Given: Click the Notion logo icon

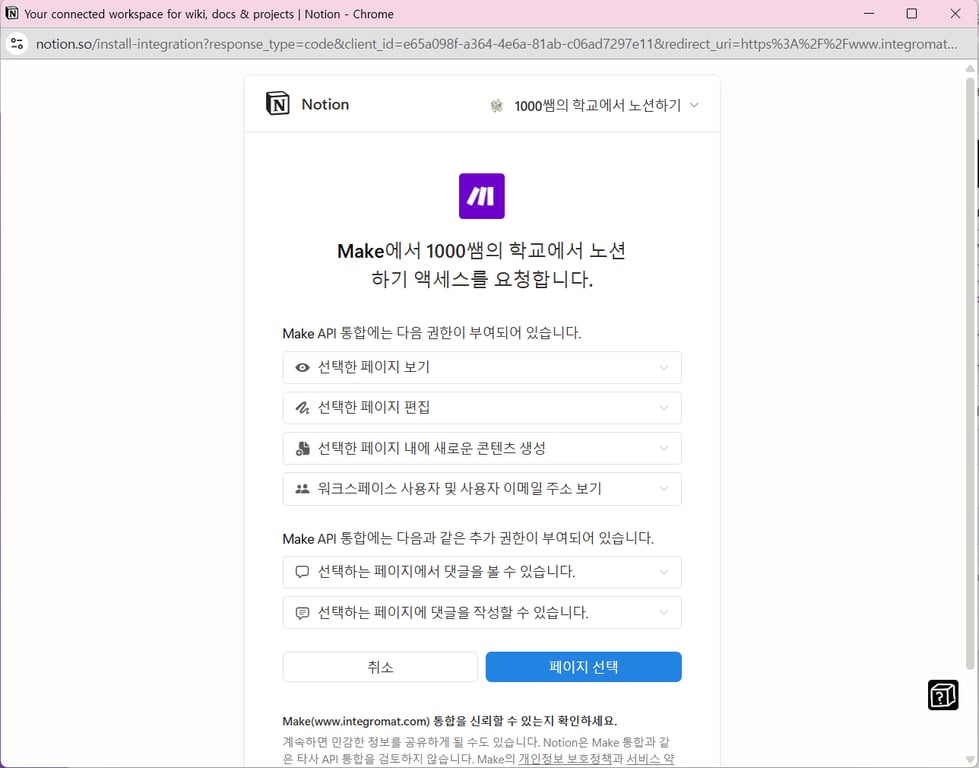Looking at the screenshot, I should click(277, 104).
